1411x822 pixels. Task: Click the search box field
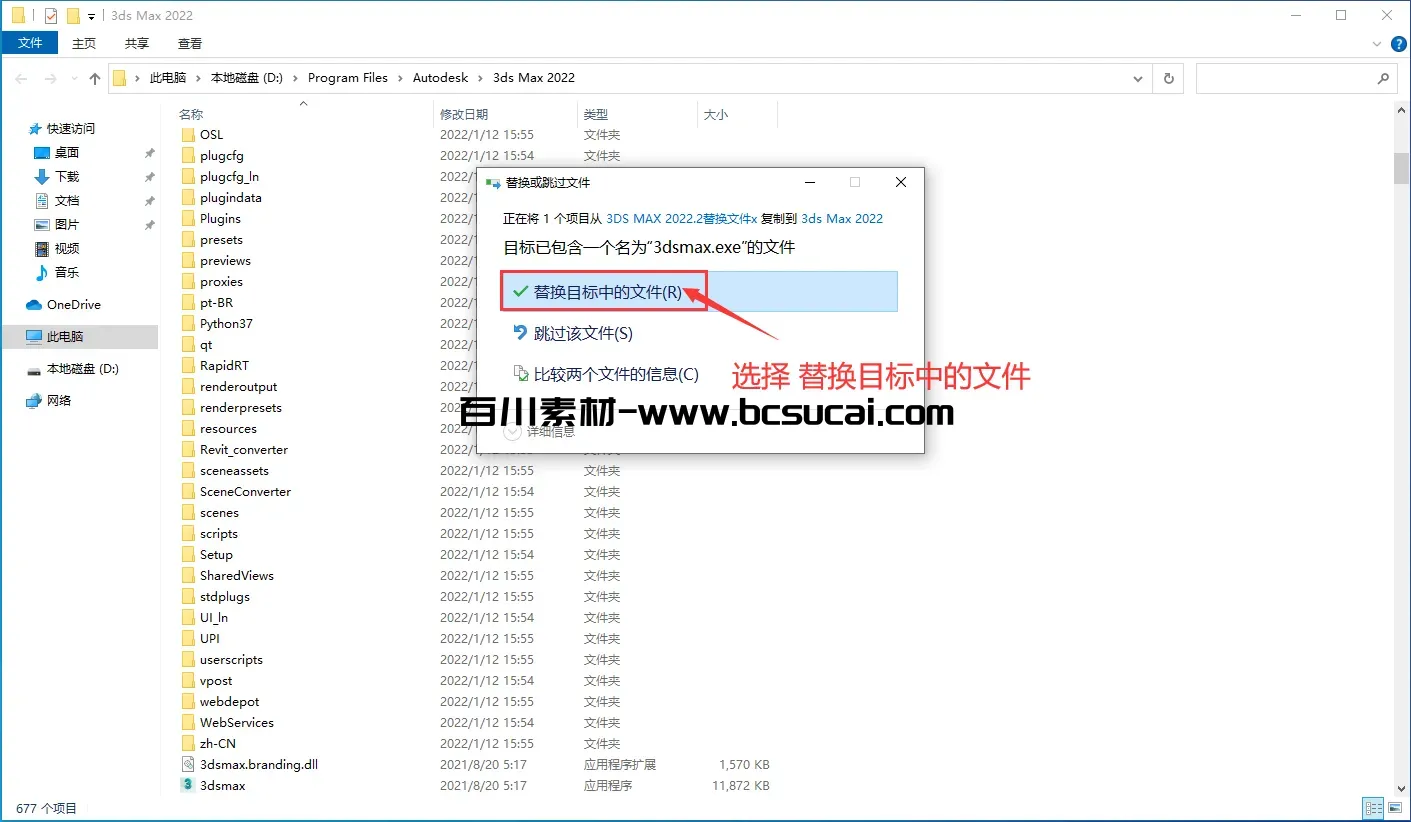[x=1295, y=78]
